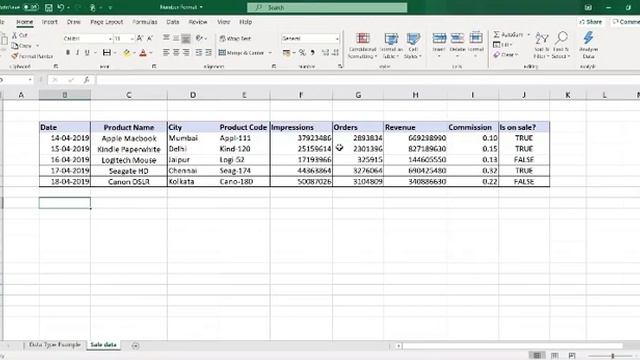The image size is (640, 360).
Task: Click the Comma Style icon
Action: [x=312, y=52]
